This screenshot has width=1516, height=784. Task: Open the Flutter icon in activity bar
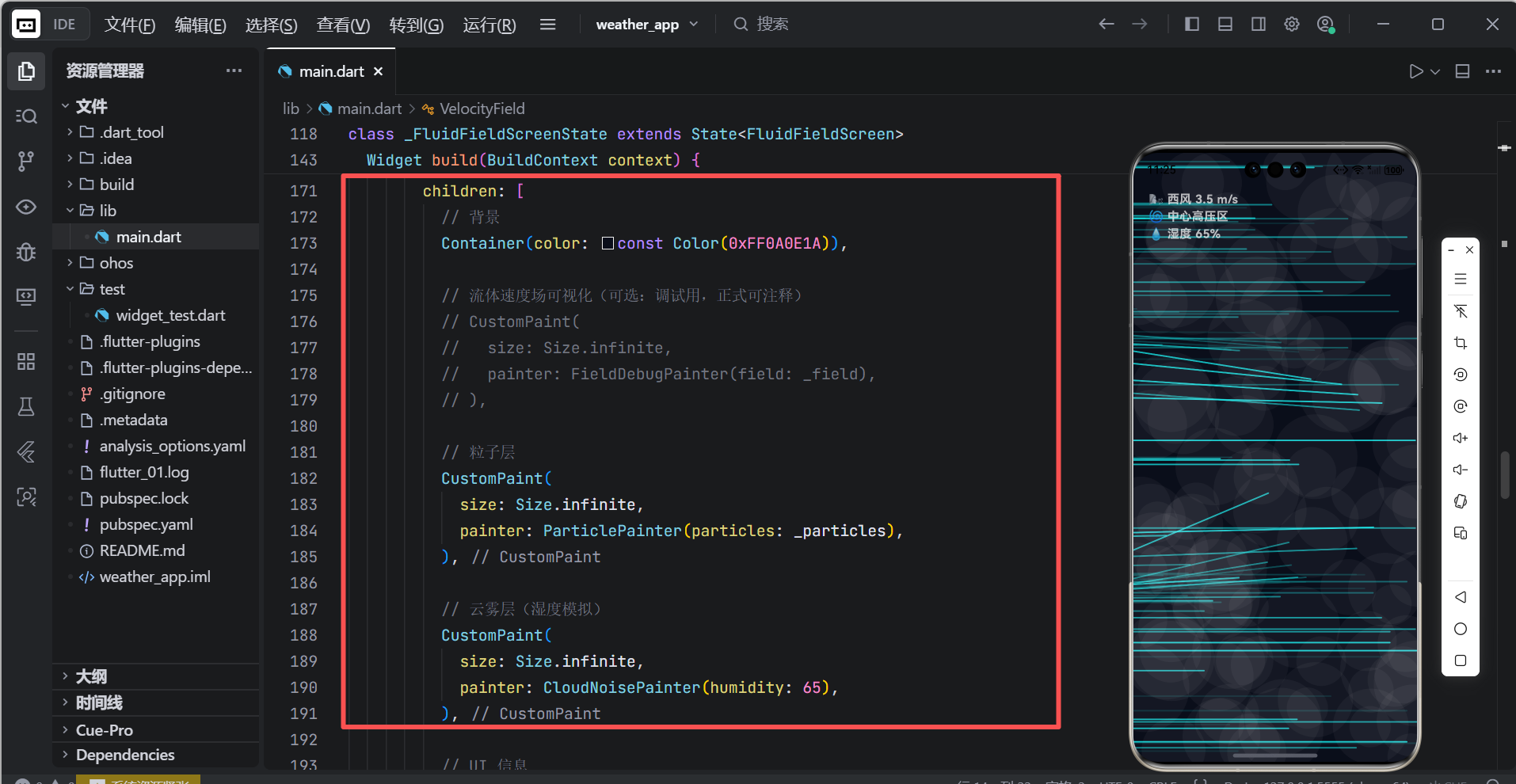(26, 452)
